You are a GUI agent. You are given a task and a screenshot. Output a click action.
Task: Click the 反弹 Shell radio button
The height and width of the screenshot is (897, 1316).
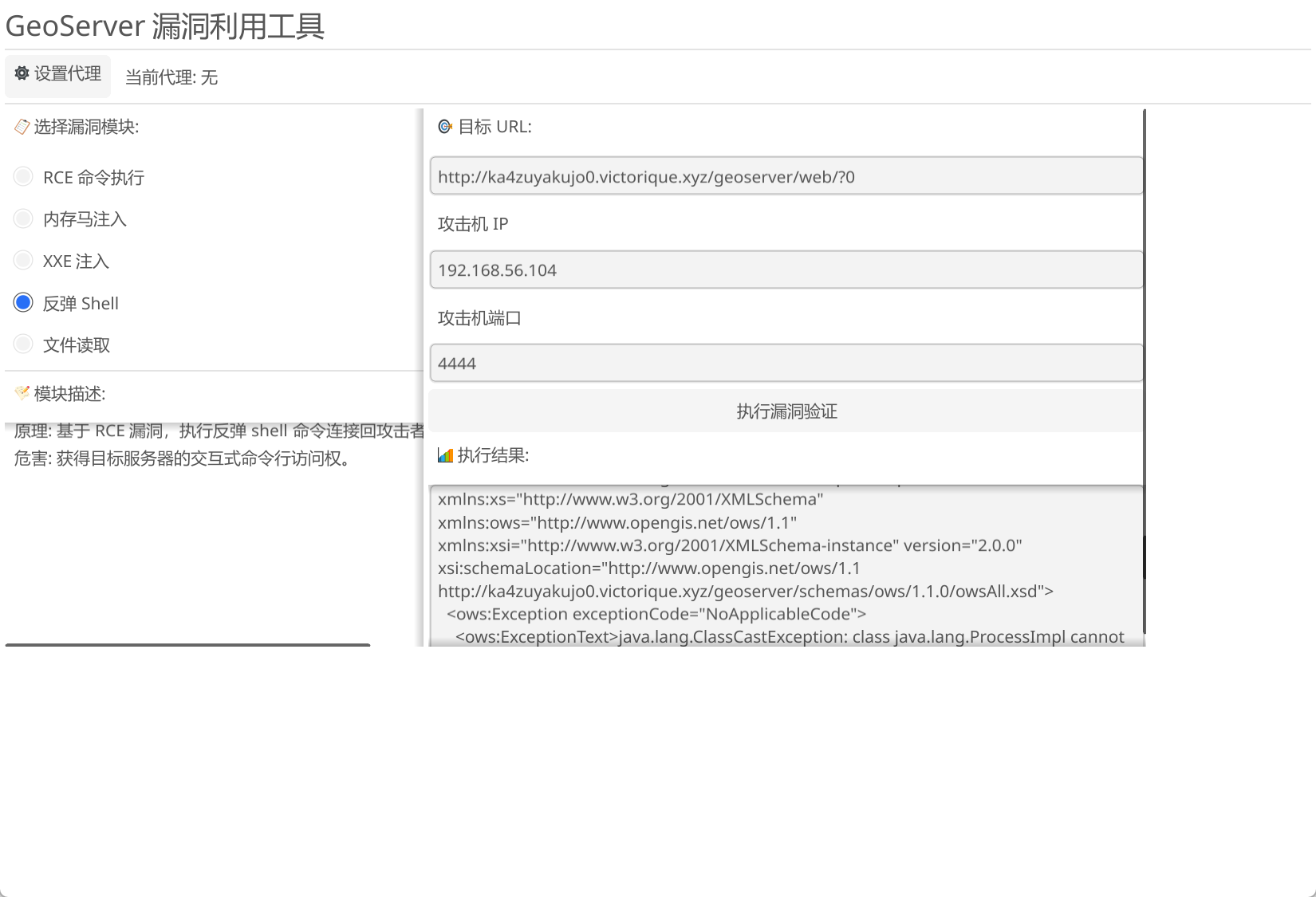[23, 303]
